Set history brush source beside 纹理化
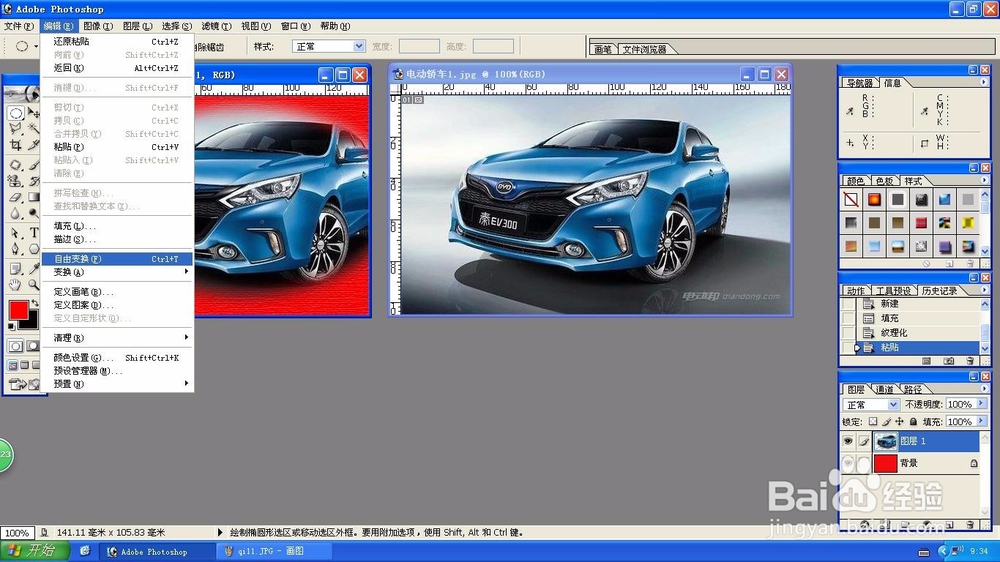This screenshot has height=562, width=1000. pos(848,333)
